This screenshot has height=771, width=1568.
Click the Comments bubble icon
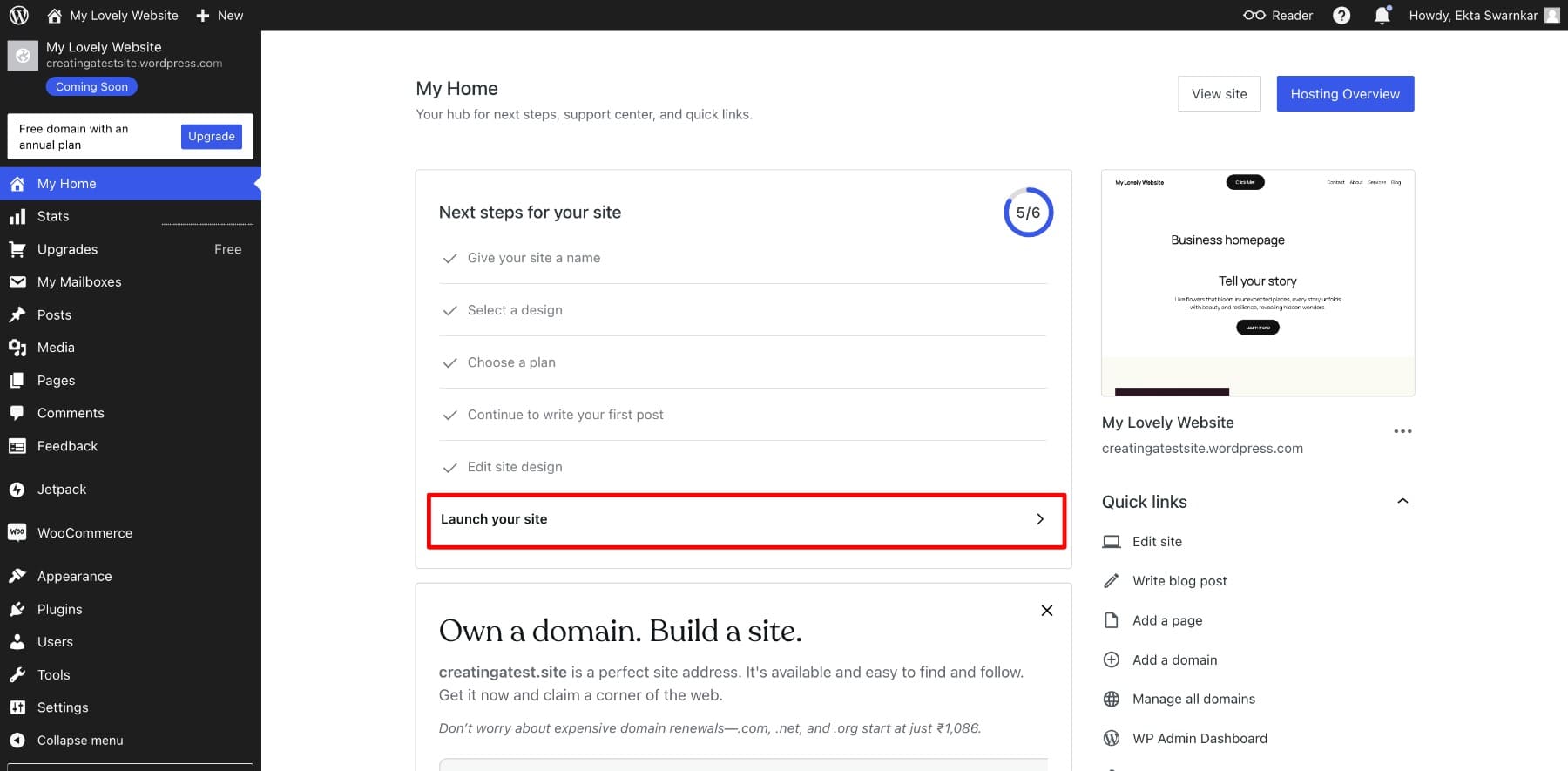coord(17,413)
